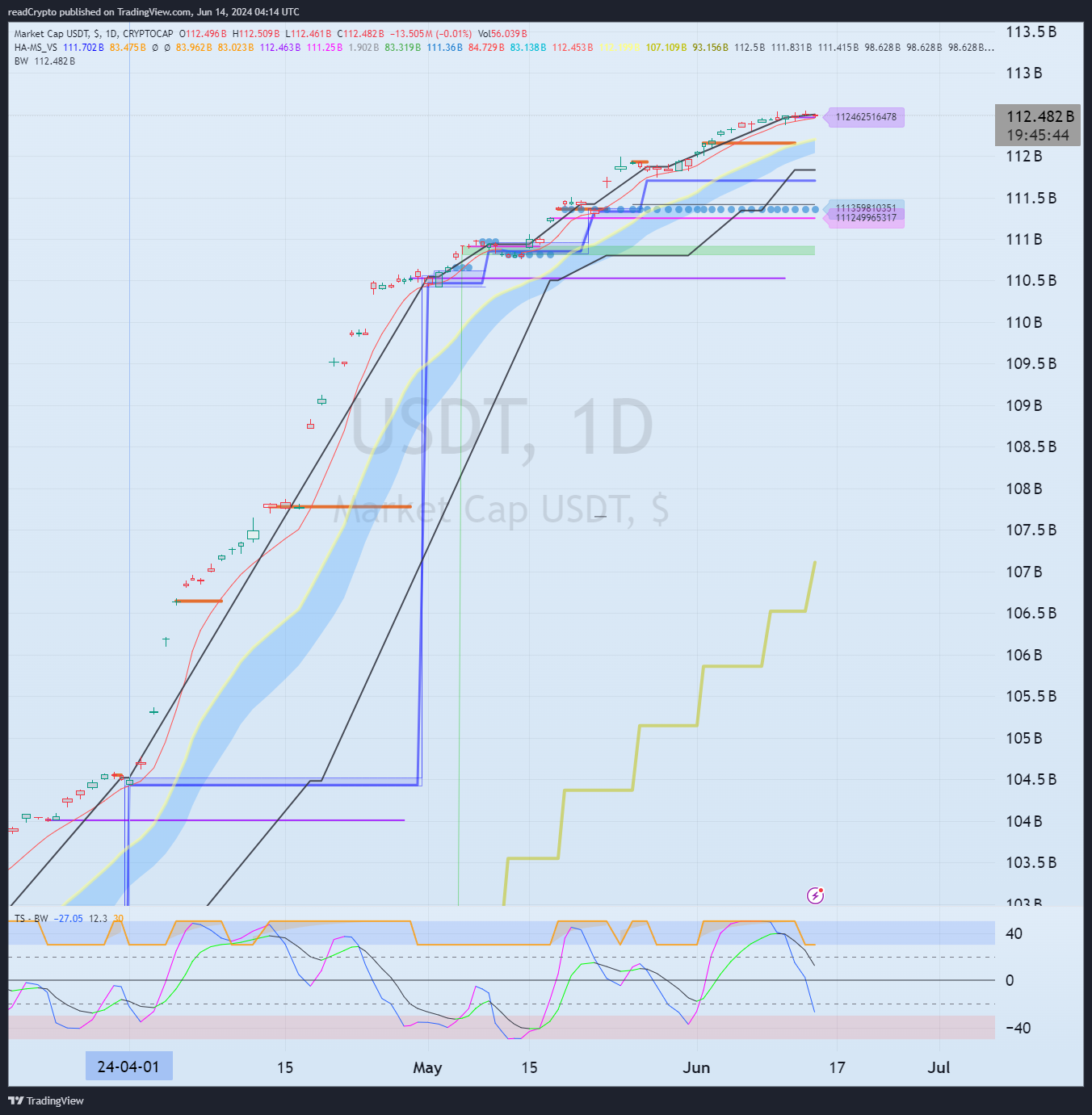
Task: Click the 113.5 B price axis label
Action: [x=1031, y=32]
